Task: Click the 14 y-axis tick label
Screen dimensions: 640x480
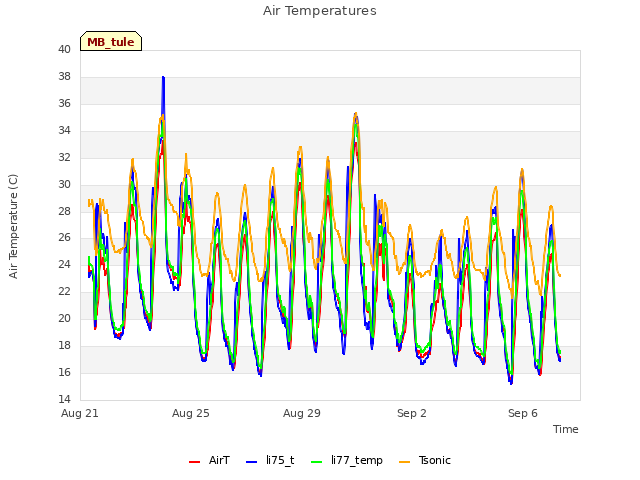Action: (64, 399)
